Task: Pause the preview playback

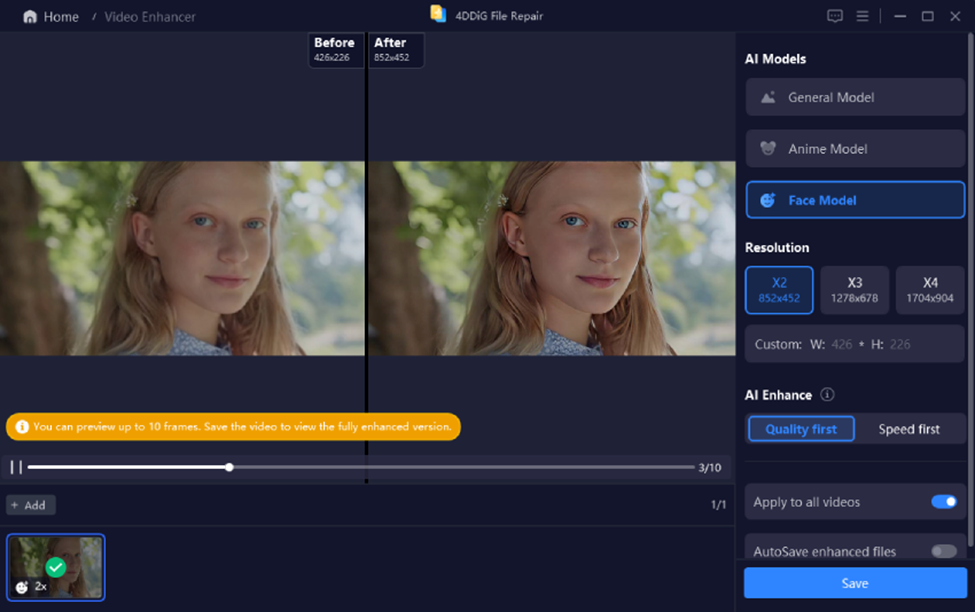Action: 16,467
